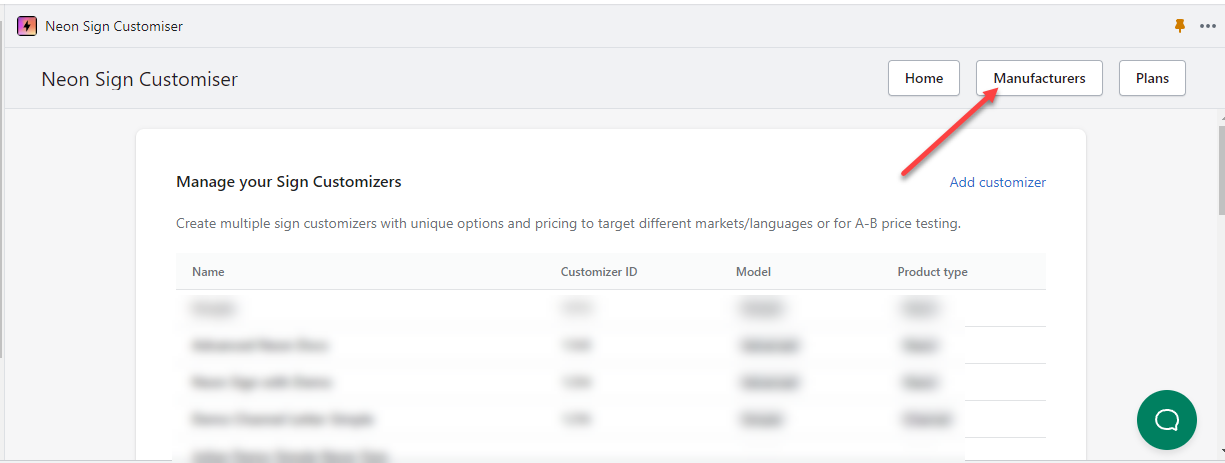This screenshot has height=463, width=1225.
Task: Click the Name column header
Action: point(208,272)
